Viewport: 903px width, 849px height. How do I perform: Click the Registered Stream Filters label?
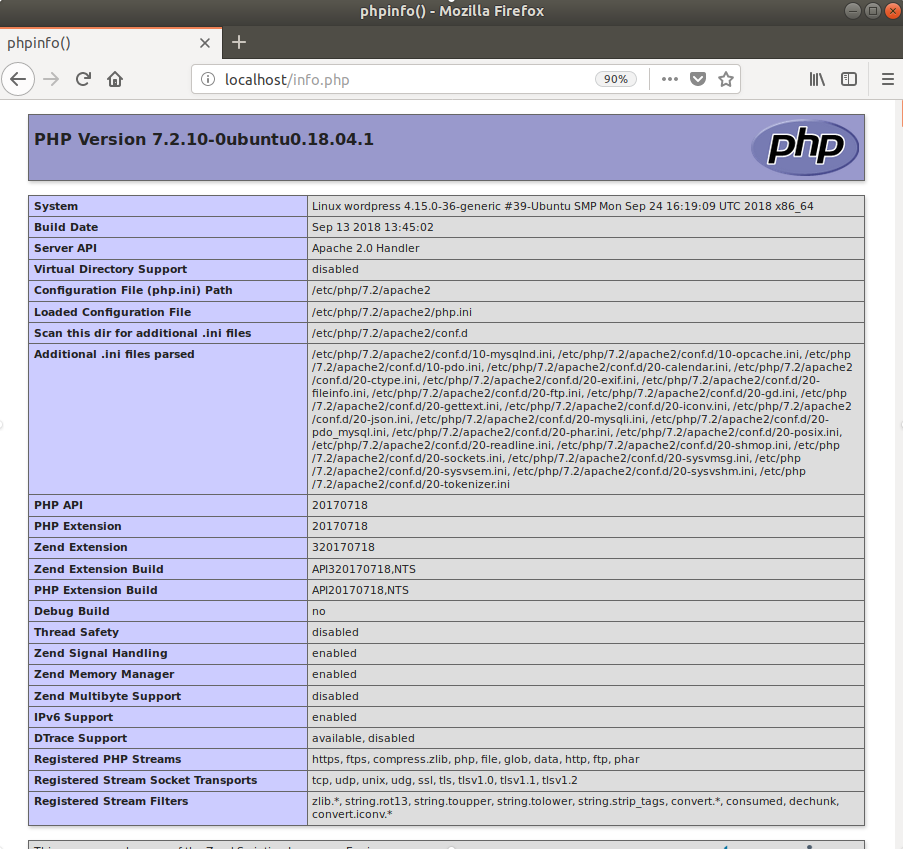(111, 801)
